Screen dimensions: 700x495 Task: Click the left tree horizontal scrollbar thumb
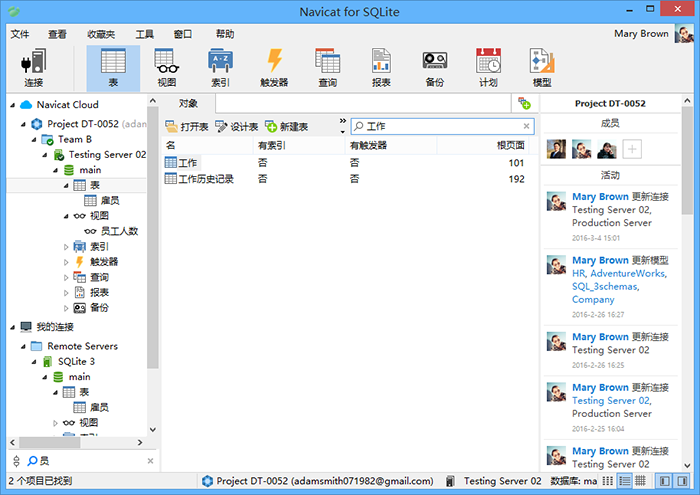click(49, 442)
